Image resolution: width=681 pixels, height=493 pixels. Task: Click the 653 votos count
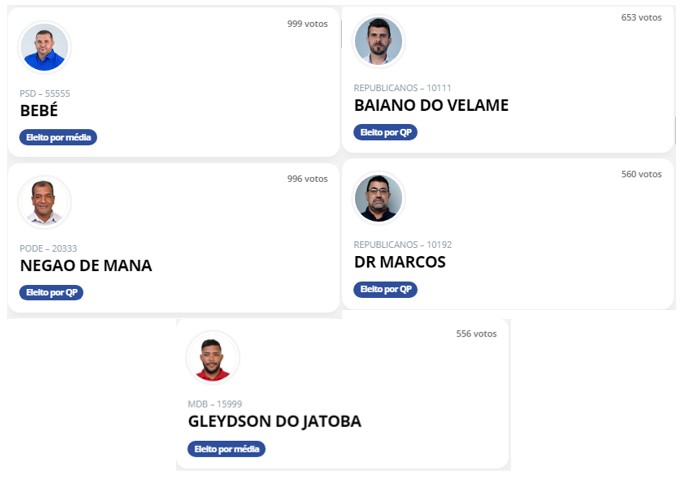641,18
